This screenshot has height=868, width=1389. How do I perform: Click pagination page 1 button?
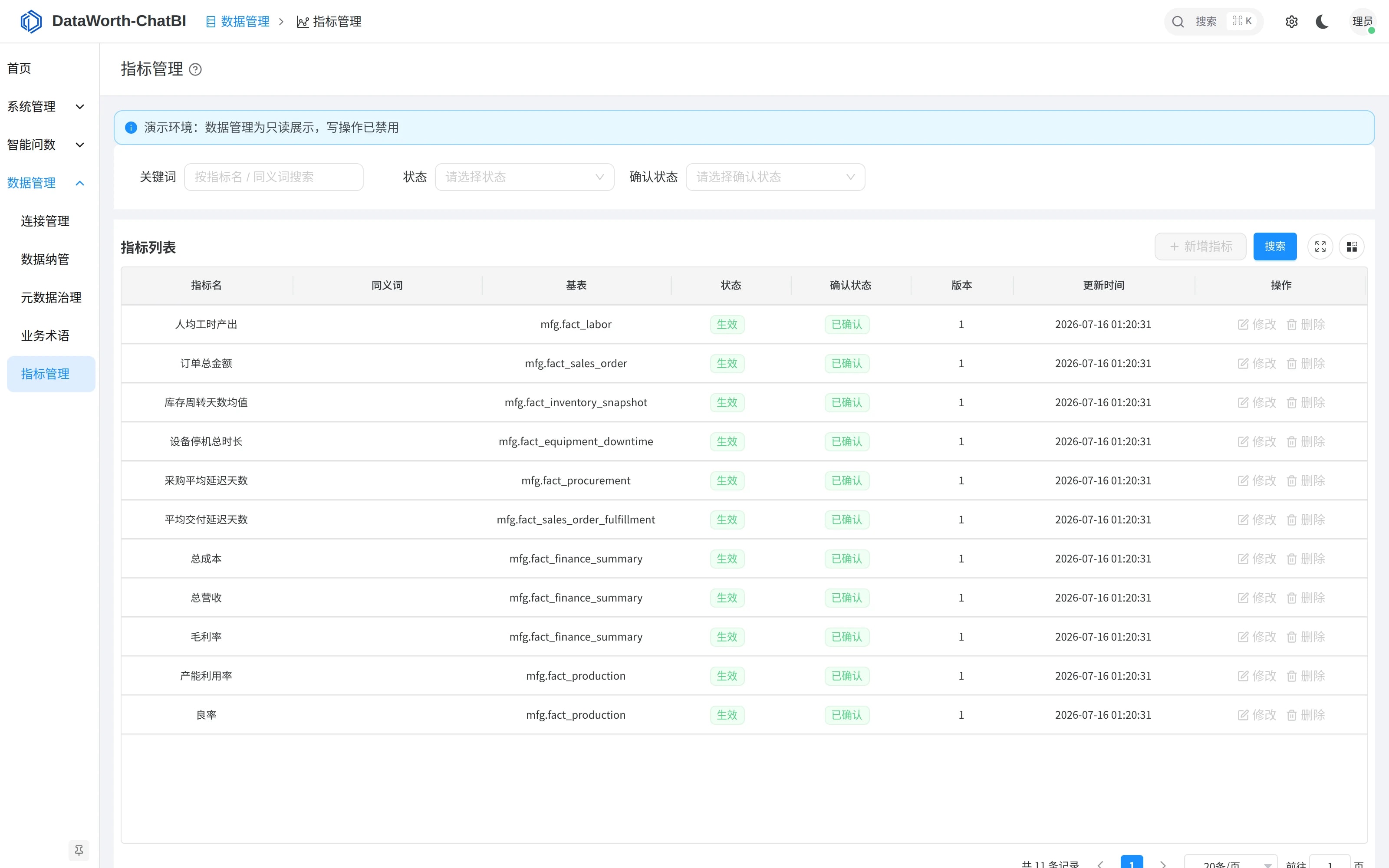pyautogui.click(x=1131, y=862)
